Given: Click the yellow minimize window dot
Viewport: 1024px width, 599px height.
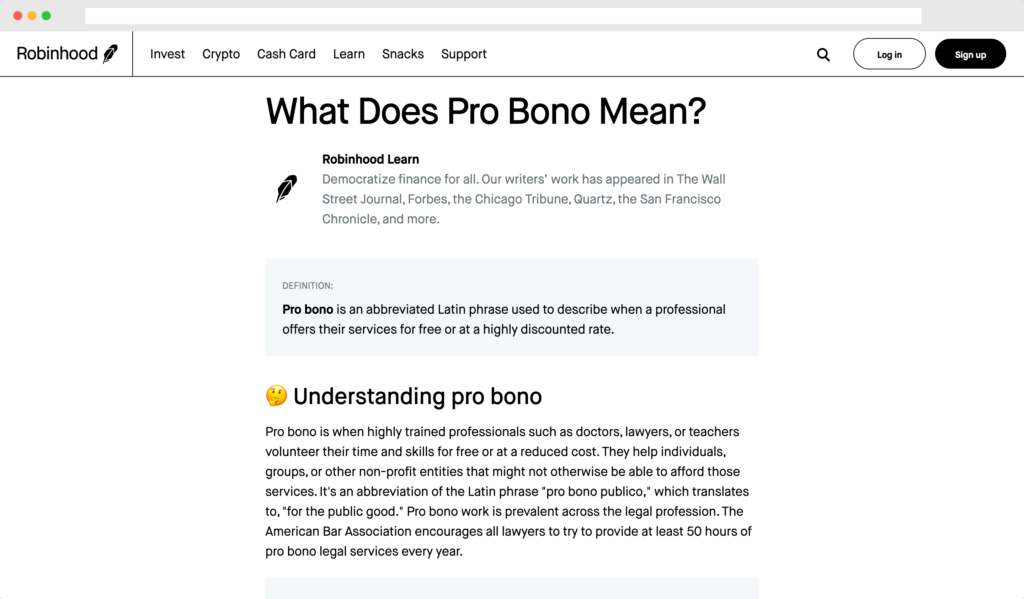Looking at the screenshot, I should pos(32,16).
